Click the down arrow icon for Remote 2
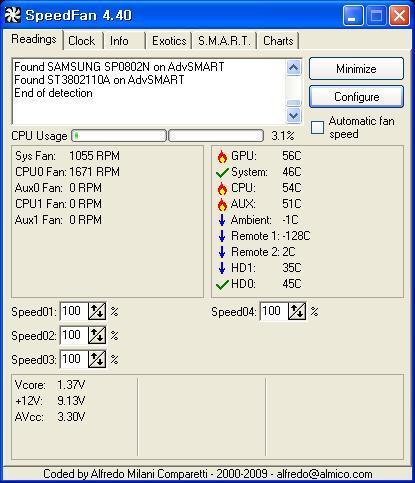The width and height of the screenshot is (415, 483). (x=222, y=252)
